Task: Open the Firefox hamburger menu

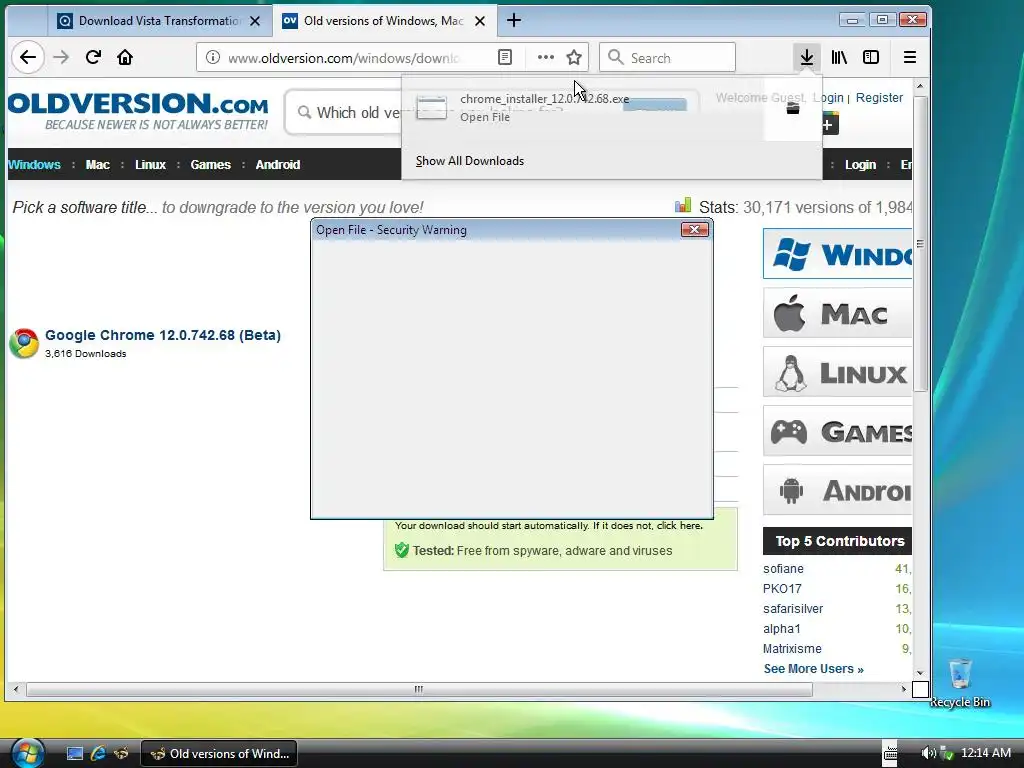Action: click(910, 57)
